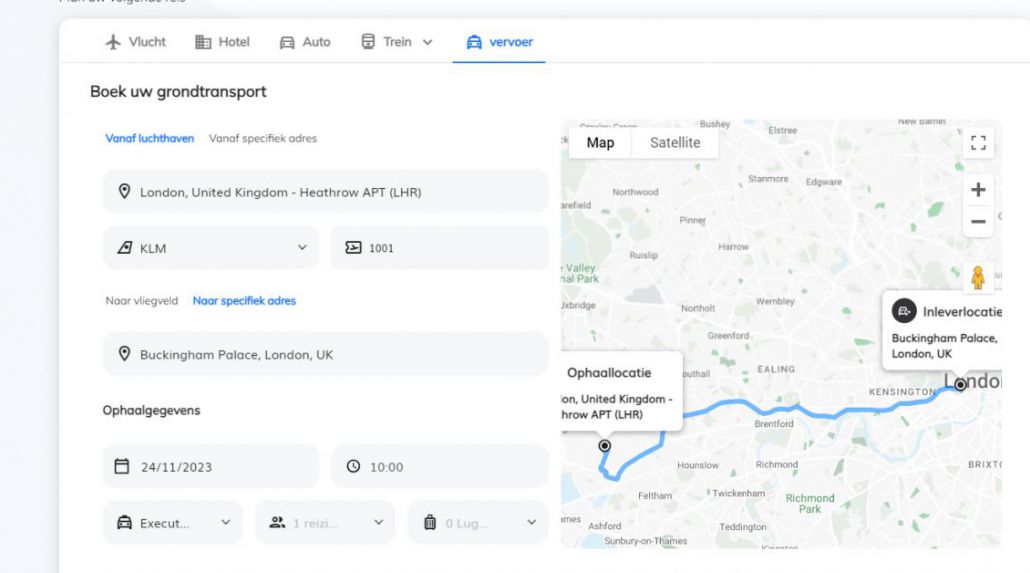Zoom in on the map
The height and width of the screenshot is (573, 1030).
[978, 190]
